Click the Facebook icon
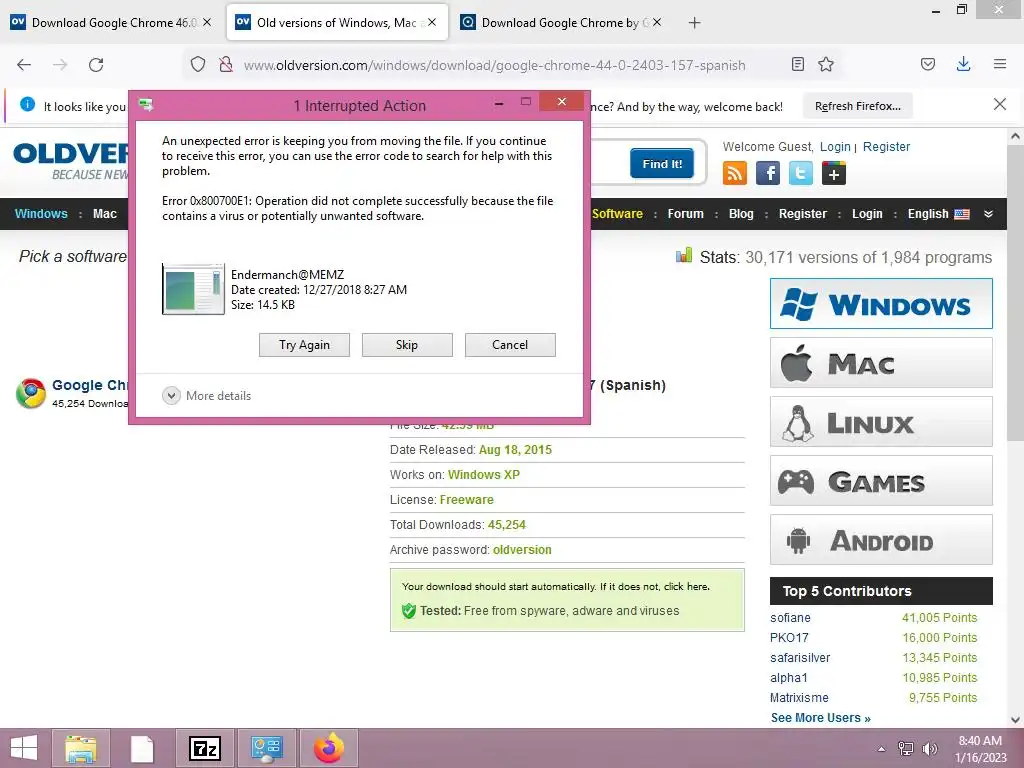Image resolution: width=1024 pixels, height=768 pixels. (x=768, y=173)
